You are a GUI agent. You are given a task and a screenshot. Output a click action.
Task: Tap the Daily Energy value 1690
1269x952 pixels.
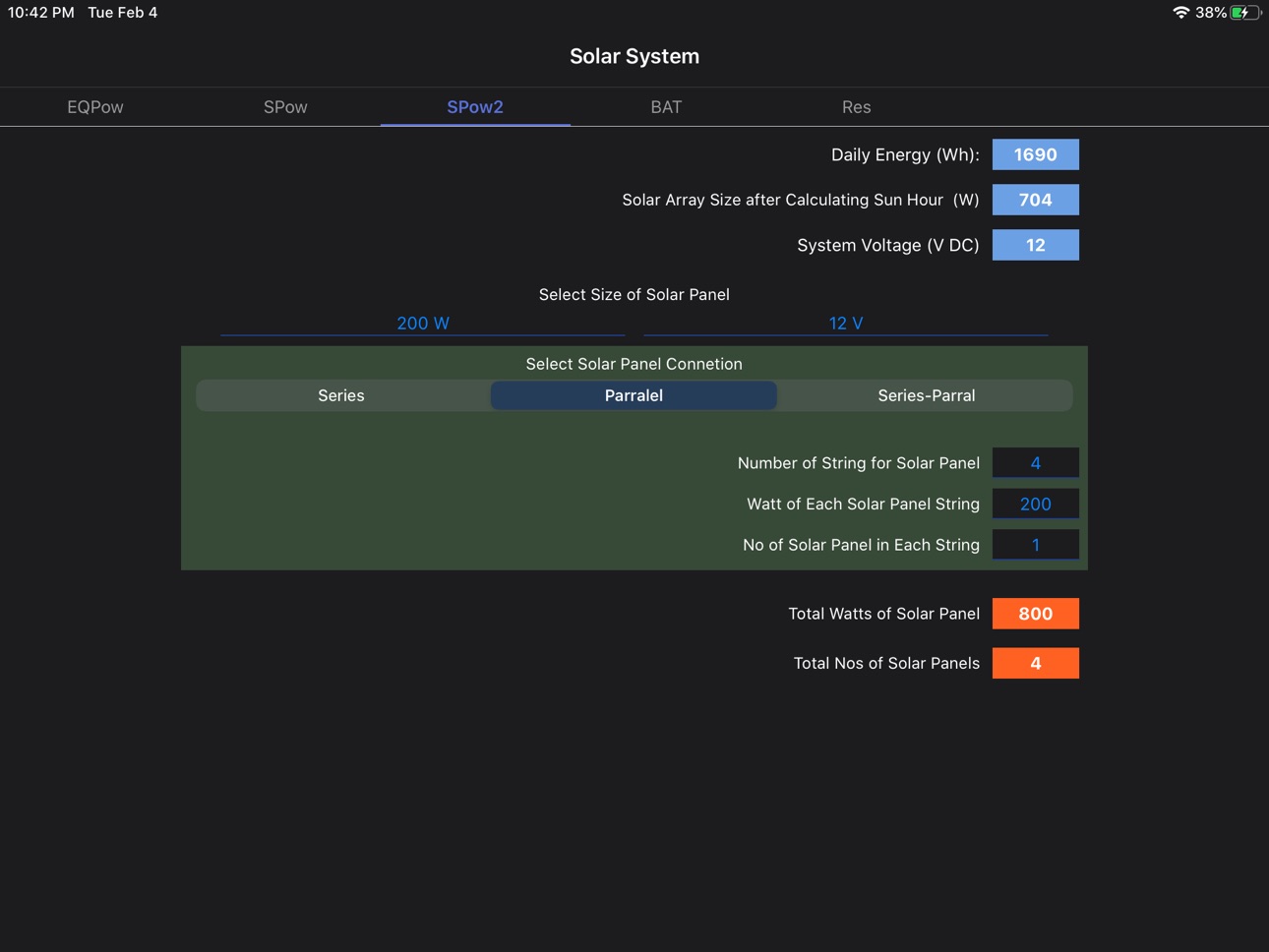[x=1036, y=154]
